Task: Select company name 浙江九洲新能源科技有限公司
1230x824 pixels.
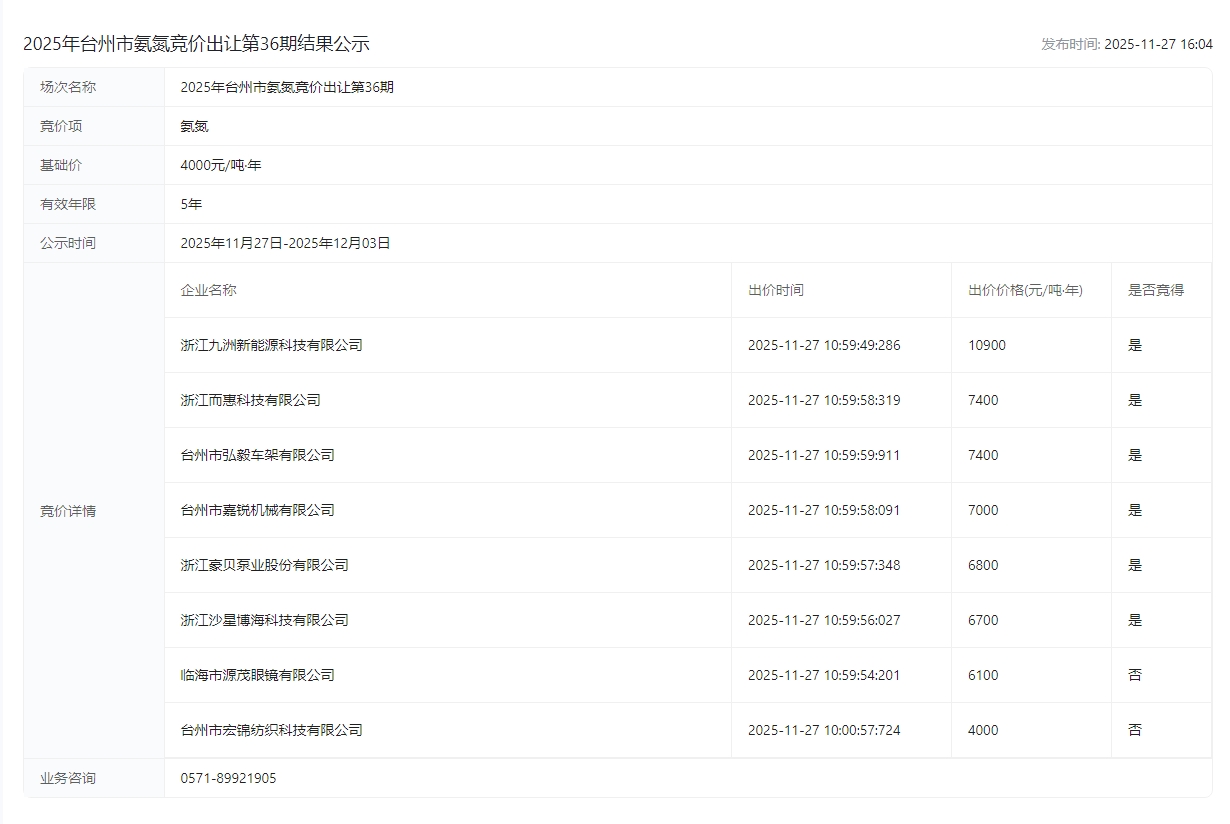Action: coord(271,345)
